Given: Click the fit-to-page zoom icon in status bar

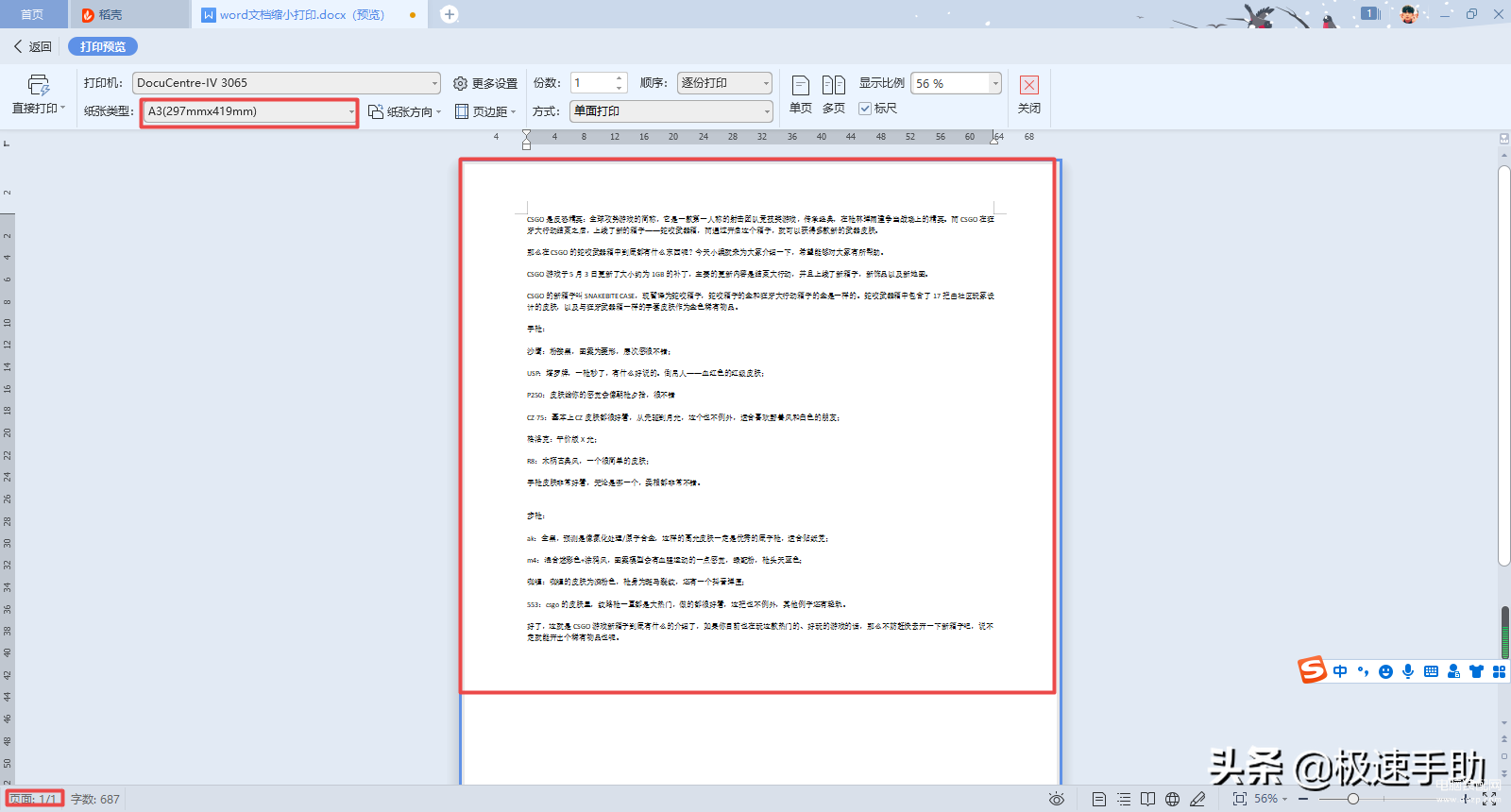Looking at the screenshot, I should click(x=1240, y=799).
